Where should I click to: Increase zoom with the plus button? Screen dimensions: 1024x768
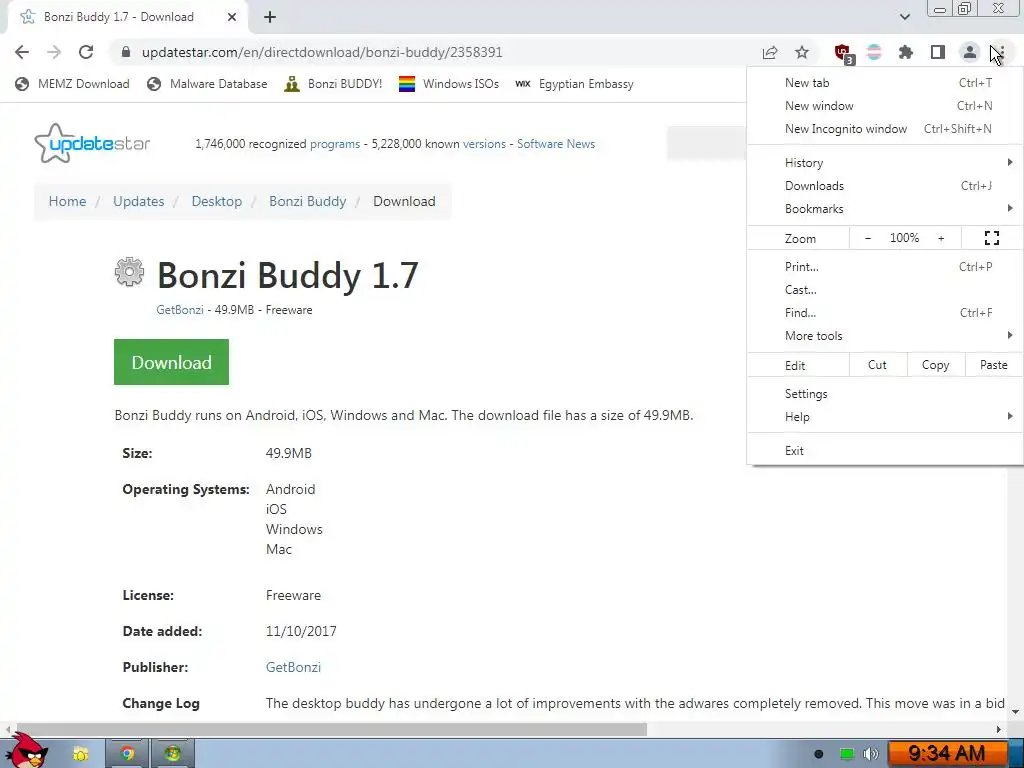[x=941, y=238]
